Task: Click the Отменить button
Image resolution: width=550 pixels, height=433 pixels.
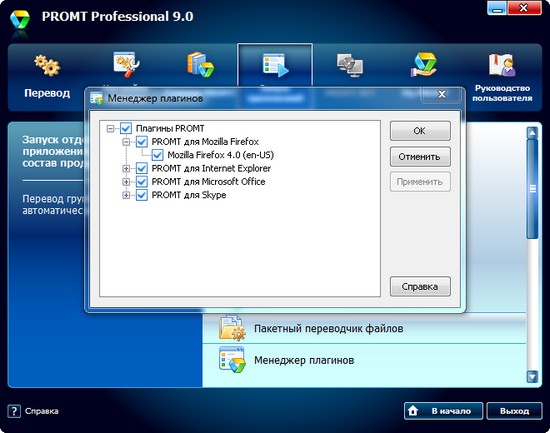Action: (420, 156)
